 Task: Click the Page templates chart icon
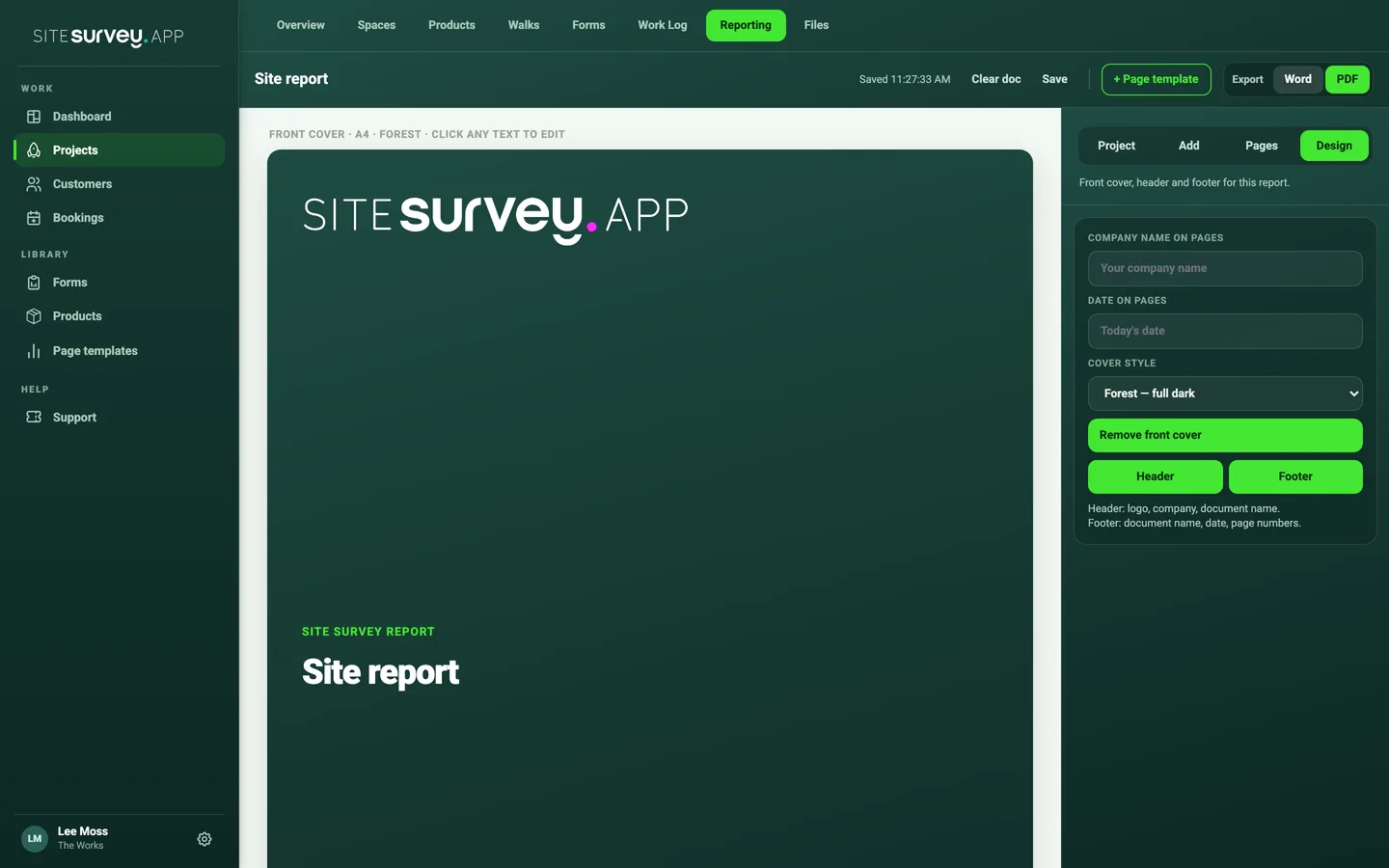tap(34, 351)
